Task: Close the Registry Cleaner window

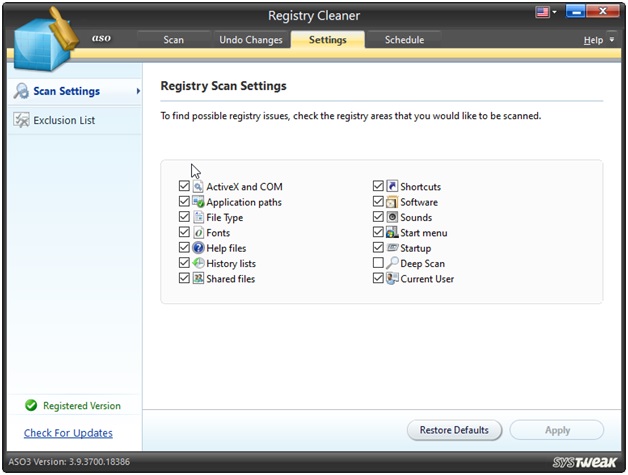Action: point(602,11)
